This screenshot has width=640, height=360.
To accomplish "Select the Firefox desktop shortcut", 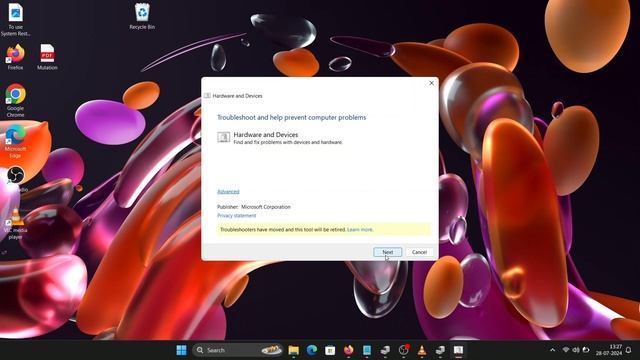I will tap(15, 57).
